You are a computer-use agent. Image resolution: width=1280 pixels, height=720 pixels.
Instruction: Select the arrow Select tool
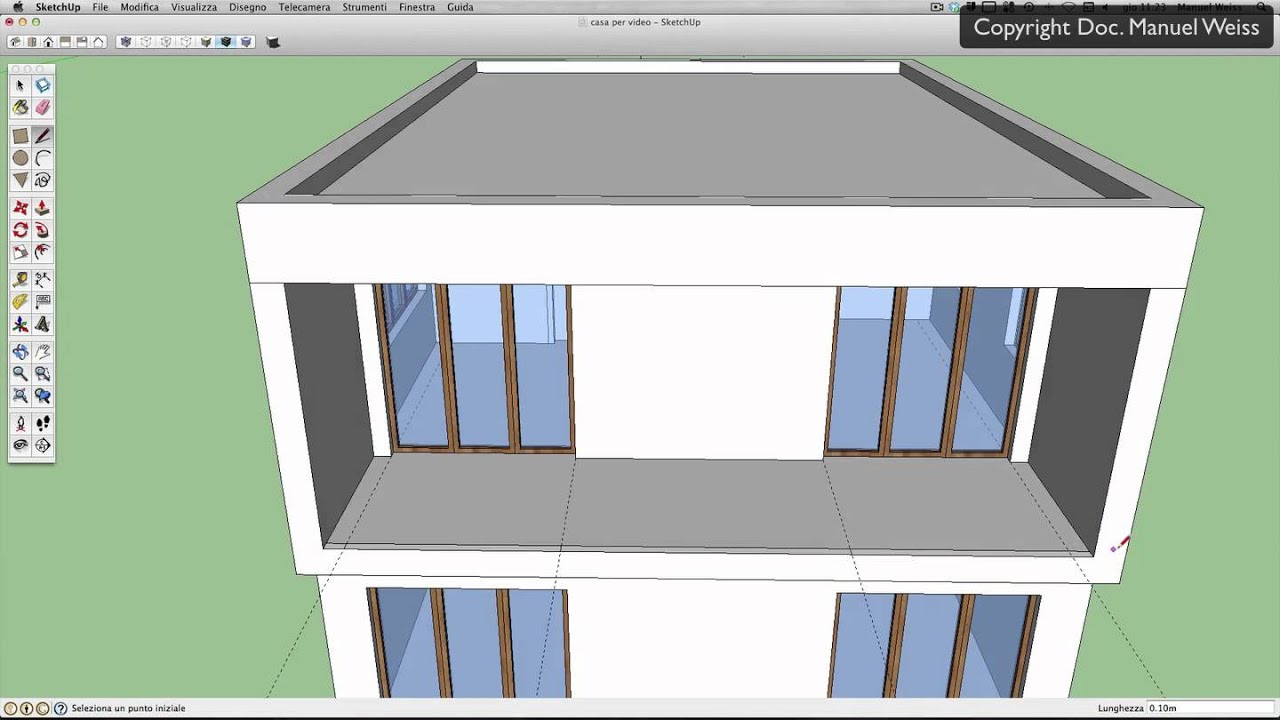point(20,86)
